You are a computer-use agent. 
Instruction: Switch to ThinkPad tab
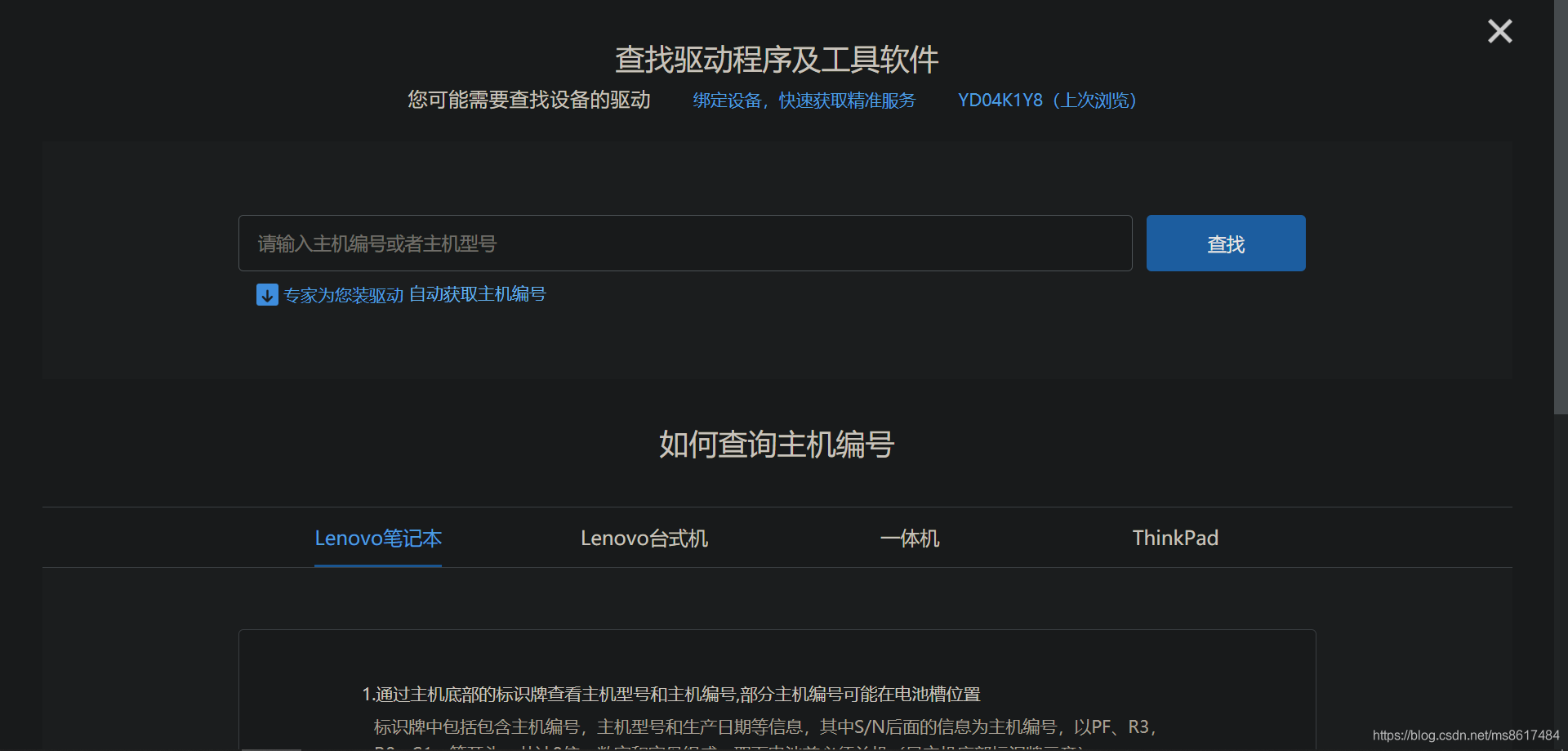click(1175, 538)
